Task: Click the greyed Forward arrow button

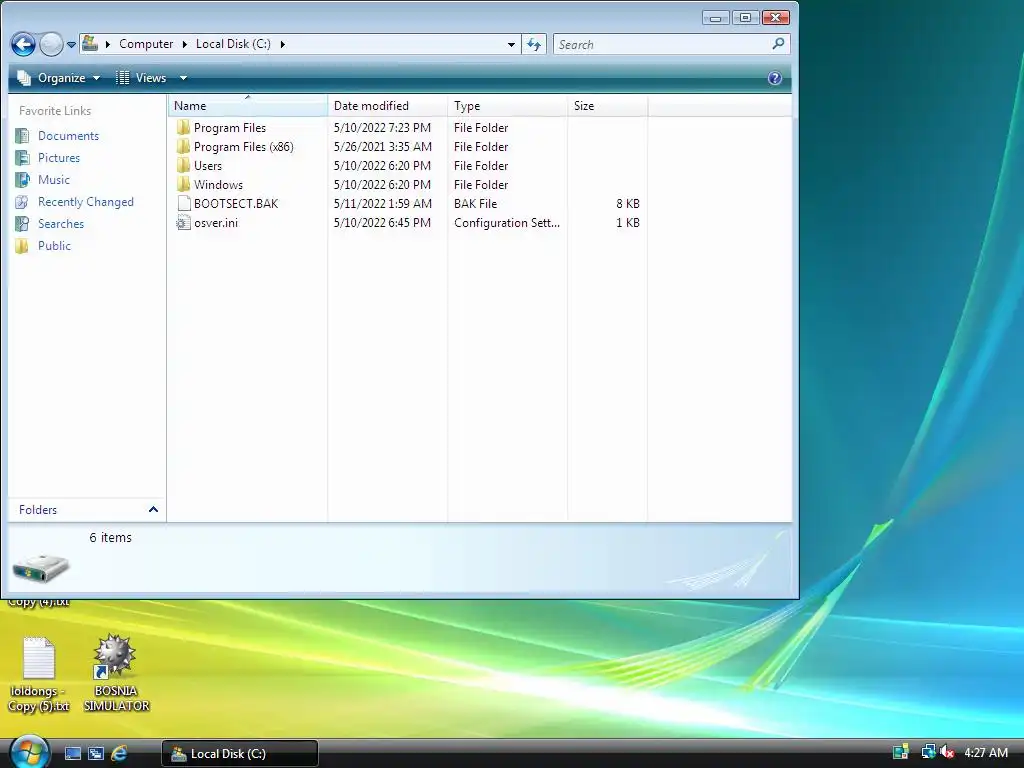Action: tap(52, 44)
